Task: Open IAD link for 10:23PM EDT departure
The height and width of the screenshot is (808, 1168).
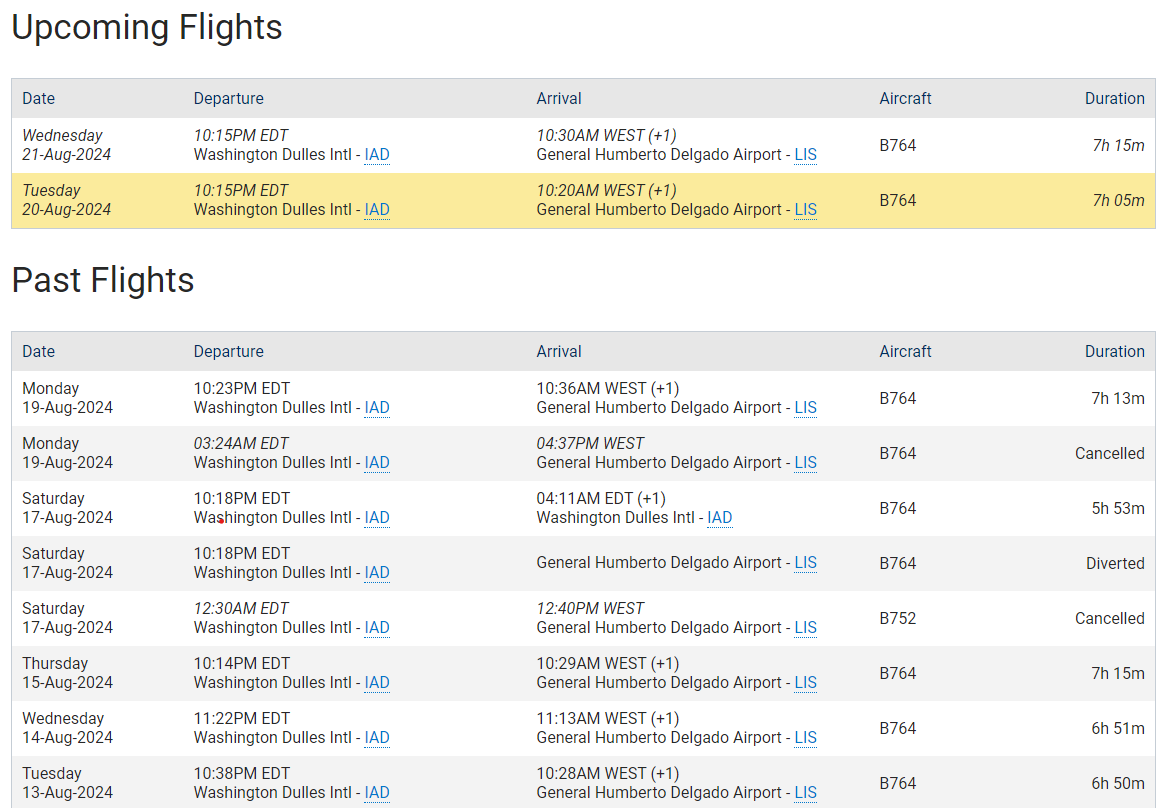Action: coord(377,408)
